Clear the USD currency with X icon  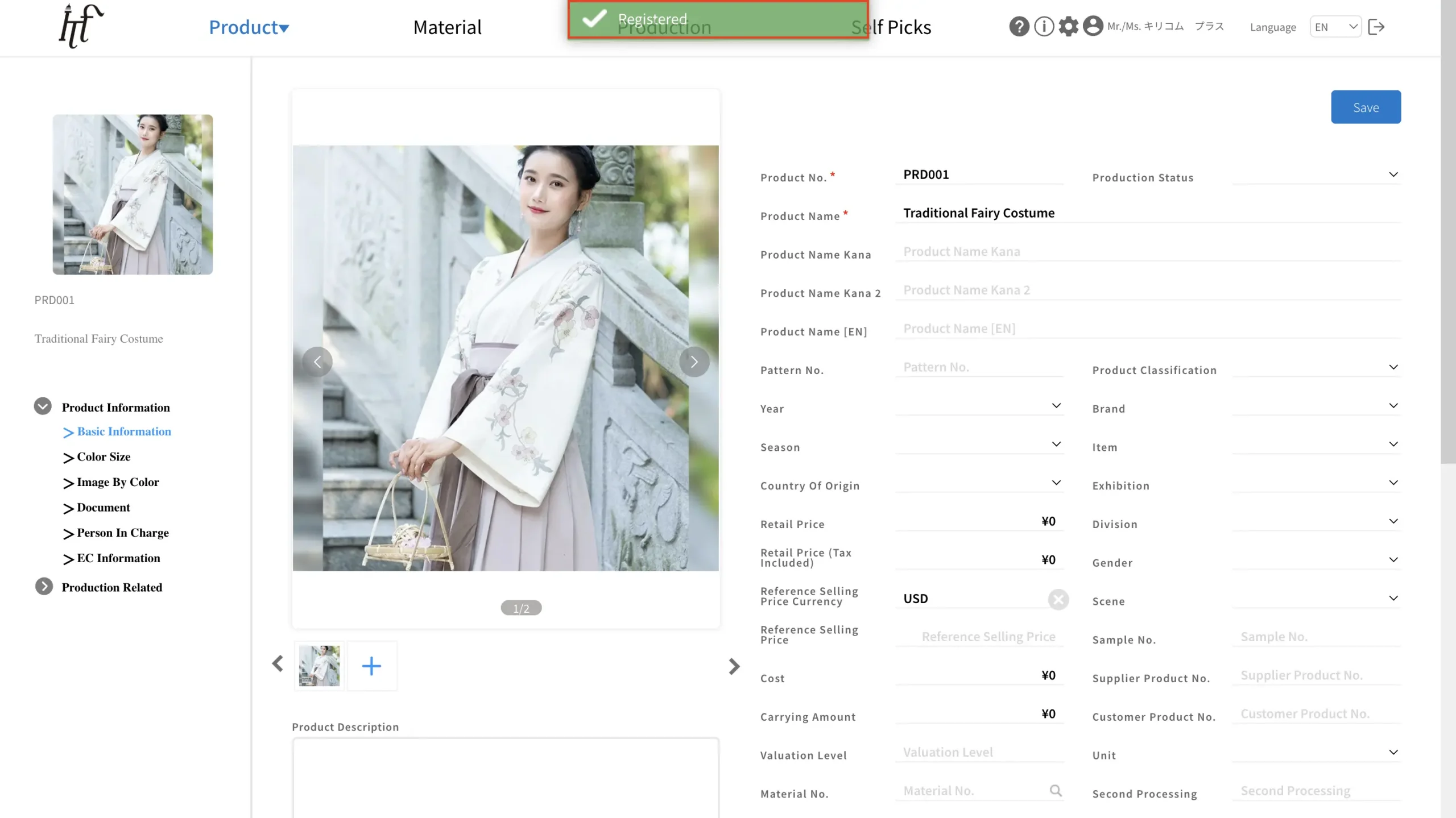[1058, 599]
